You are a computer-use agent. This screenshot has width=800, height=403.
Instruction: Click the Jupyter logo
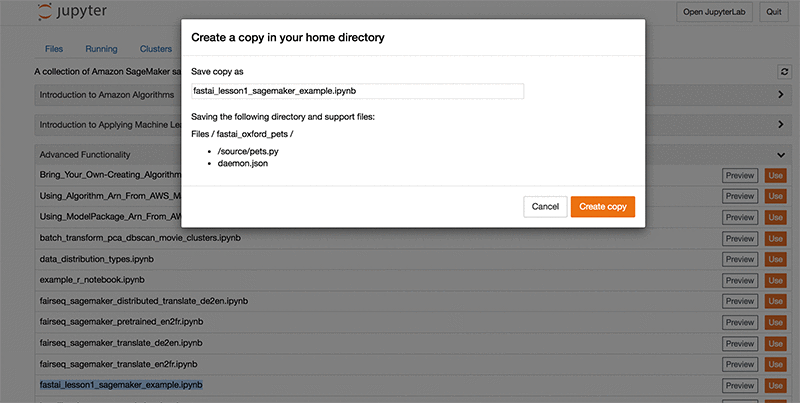click(x=72, y=12)
